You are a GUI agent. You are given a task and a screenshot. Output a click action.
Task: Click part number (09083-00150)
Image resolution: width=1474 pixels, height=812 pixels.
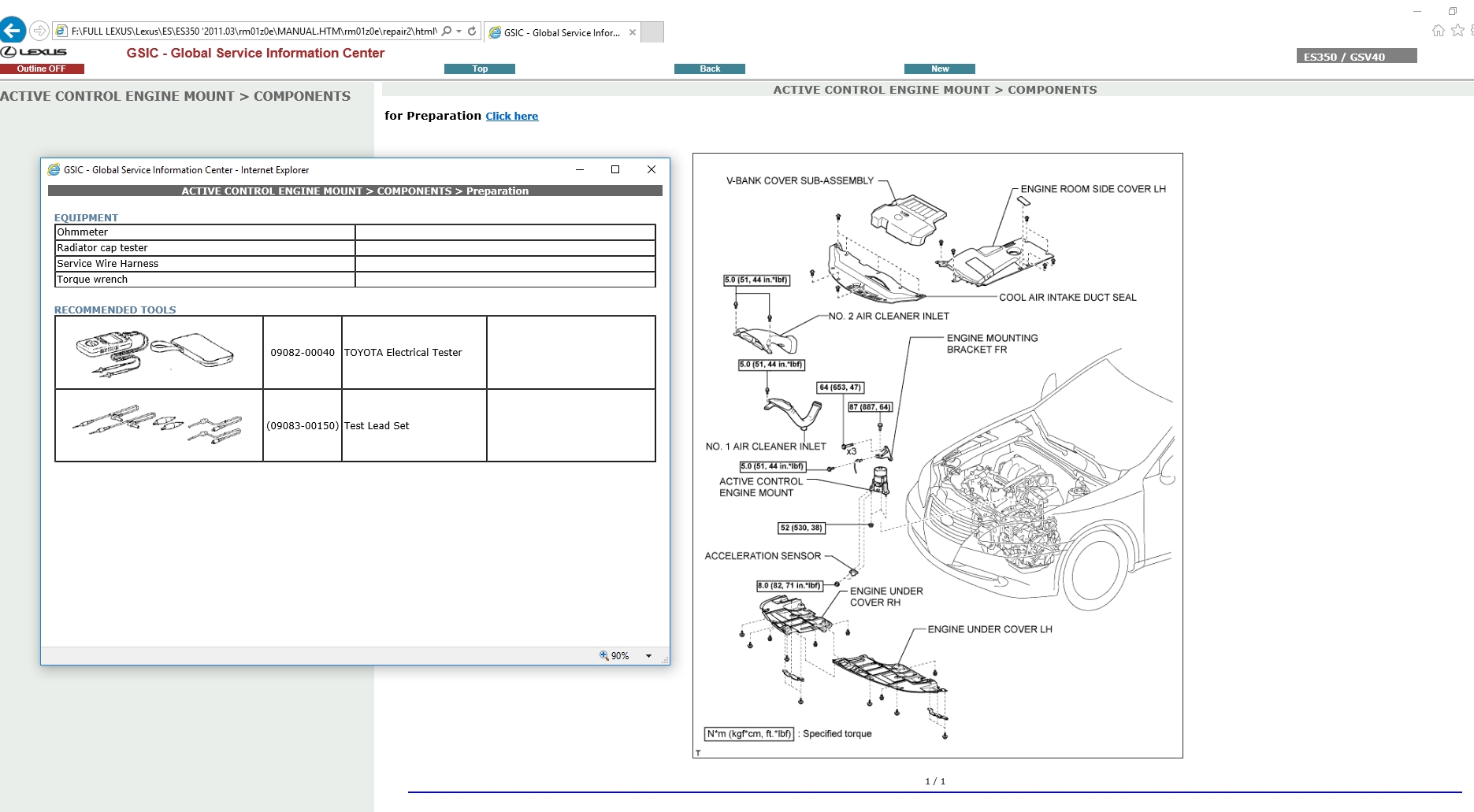[x=303, y=426]
